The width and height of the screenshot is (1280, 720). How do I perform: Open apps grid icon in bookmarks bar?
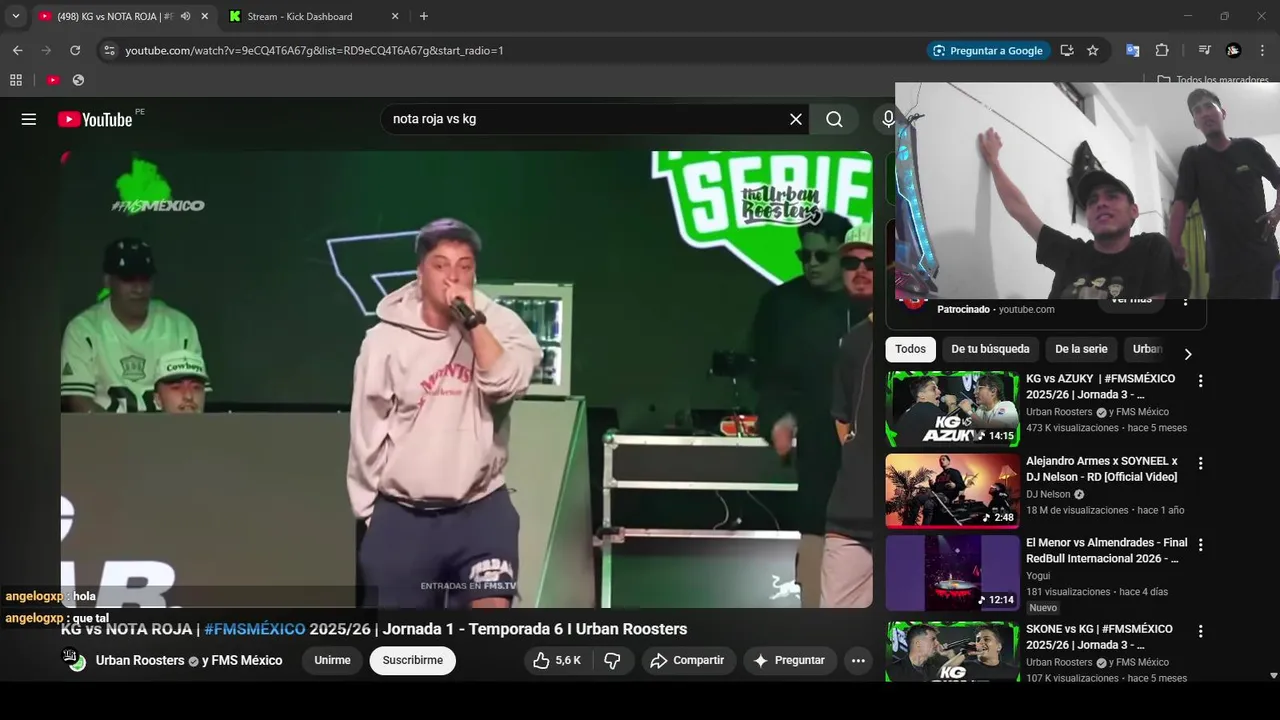[x=16, y=80]
